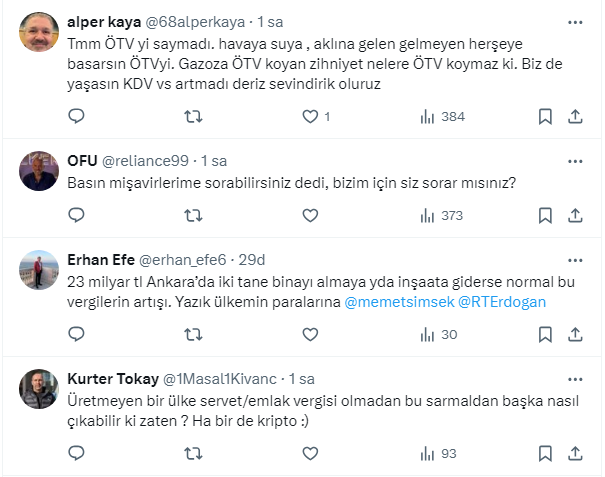This screenshot has width=605, height=477.
Task: Retweet OFU's post
Action: coord(195,215)
